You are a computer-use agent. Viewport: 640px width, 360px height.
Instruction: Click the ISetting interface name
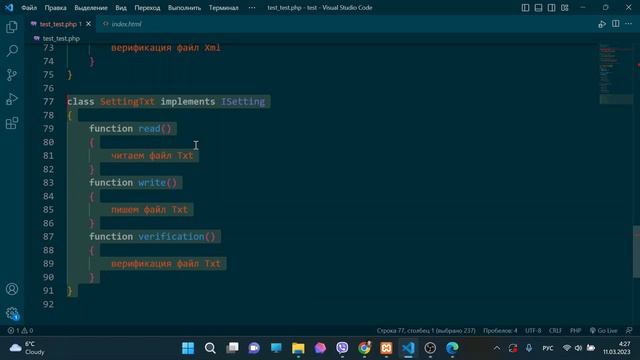tap(243, 101)
